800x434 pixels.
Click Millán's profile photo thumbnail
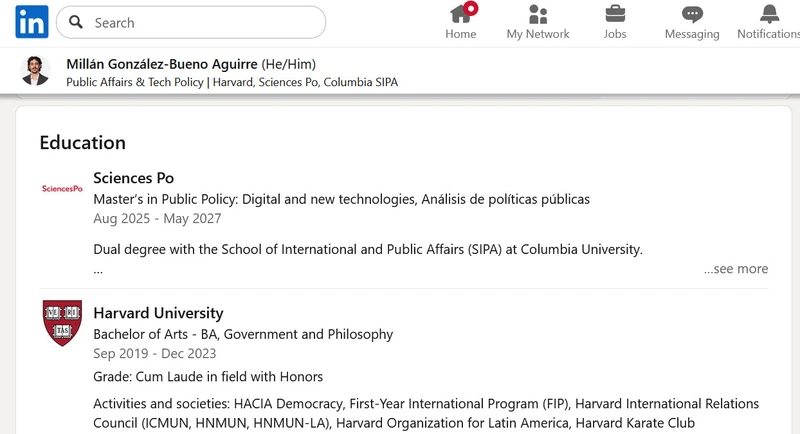click(x=35, y=71)
